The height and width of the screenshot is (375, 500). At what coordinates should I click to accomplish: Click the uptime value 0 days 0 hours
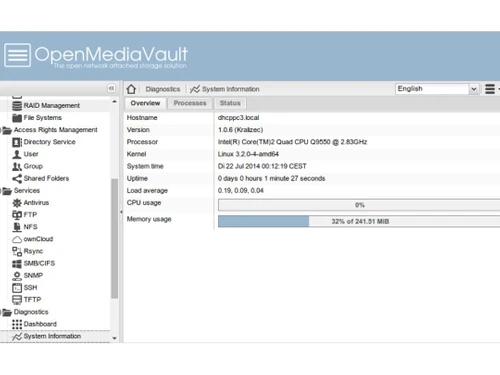[271, 178]
